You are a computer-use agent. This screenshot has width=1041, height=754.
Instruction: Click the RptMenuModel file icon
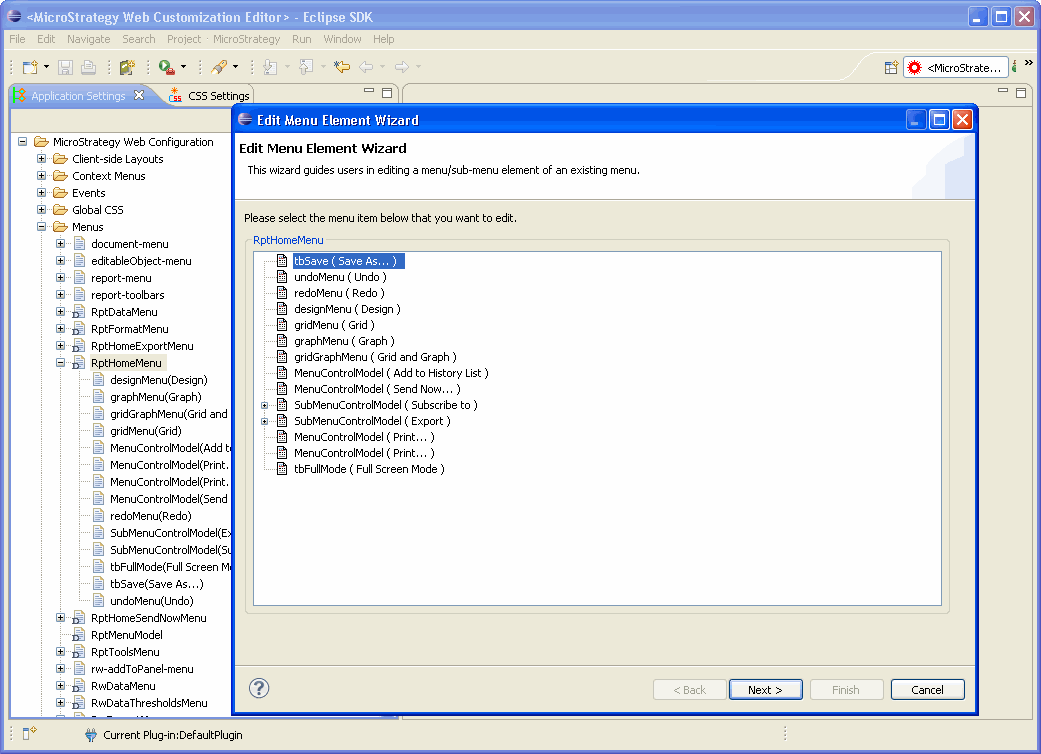click(x=79, y=635)
